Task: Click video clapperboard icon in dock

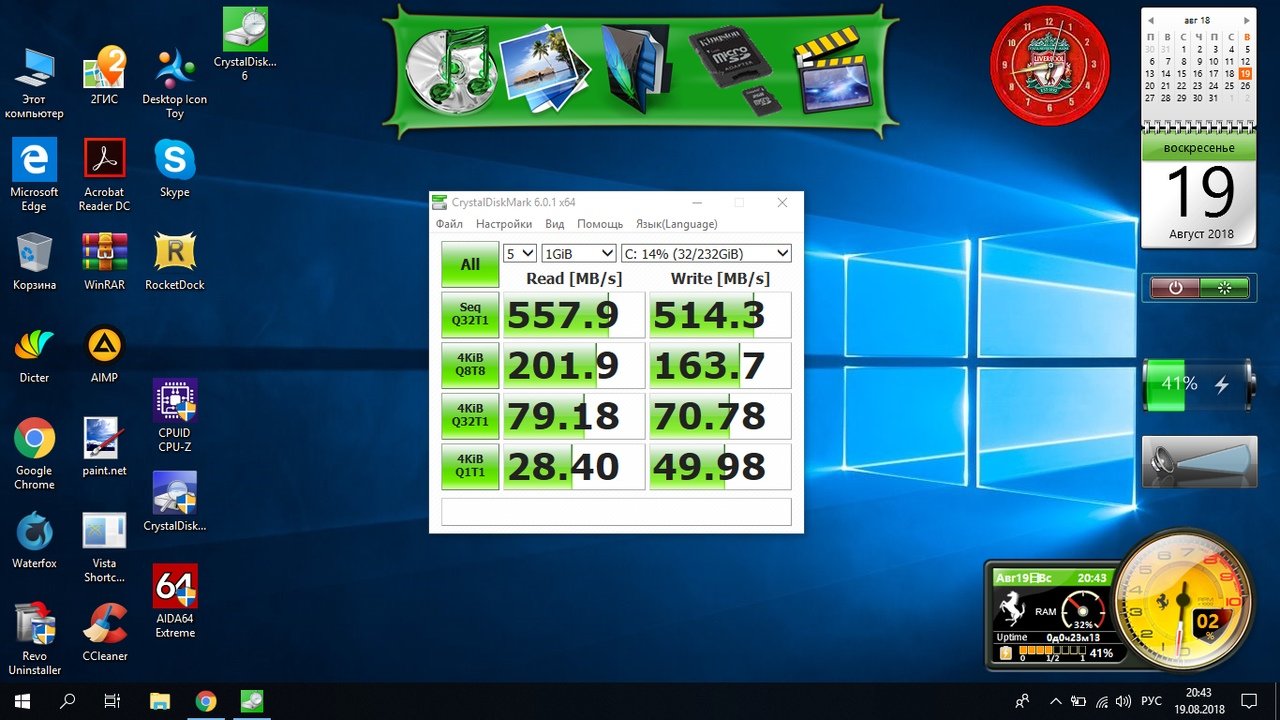Action: coord(834,68)
